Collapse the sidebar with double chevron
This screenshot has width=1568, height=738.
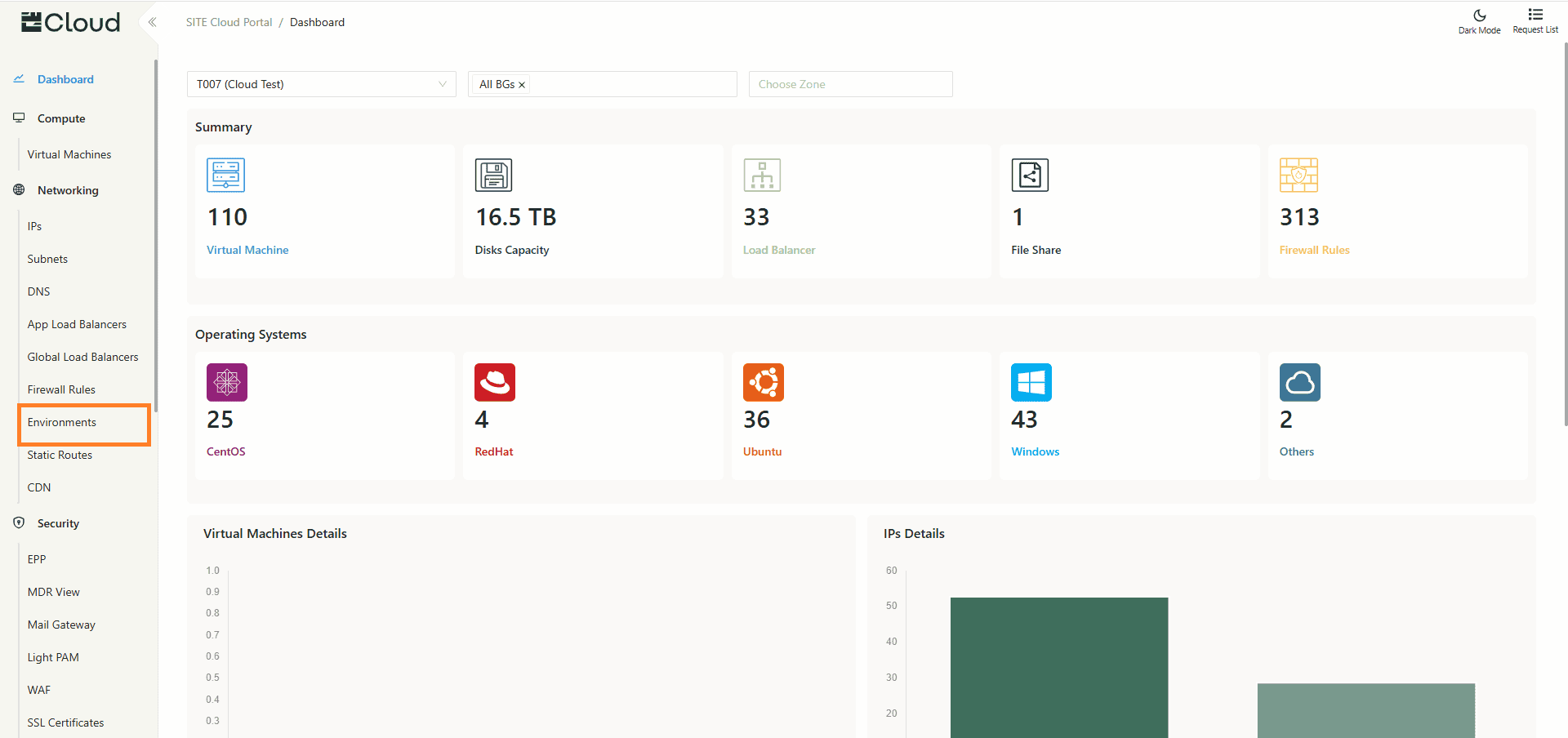click(152, 22)
